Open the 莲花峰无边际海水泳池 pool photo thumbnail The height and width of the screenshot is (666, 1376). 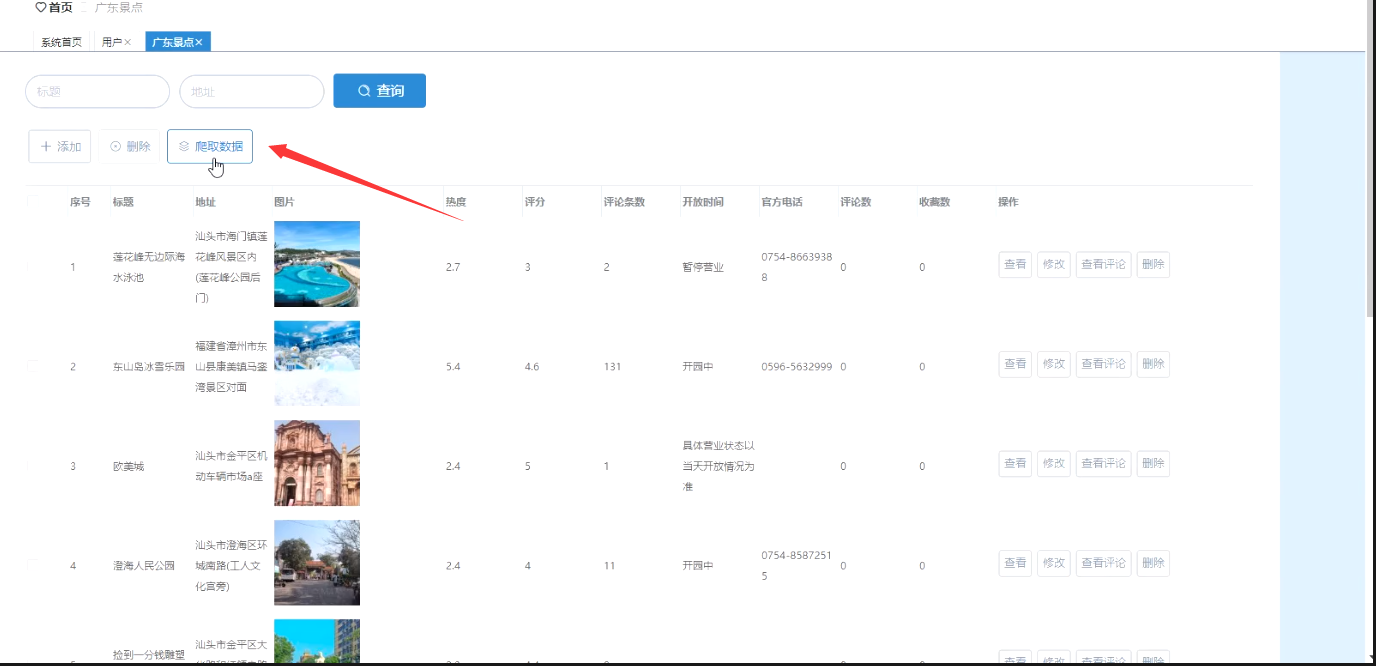point(317,264)
